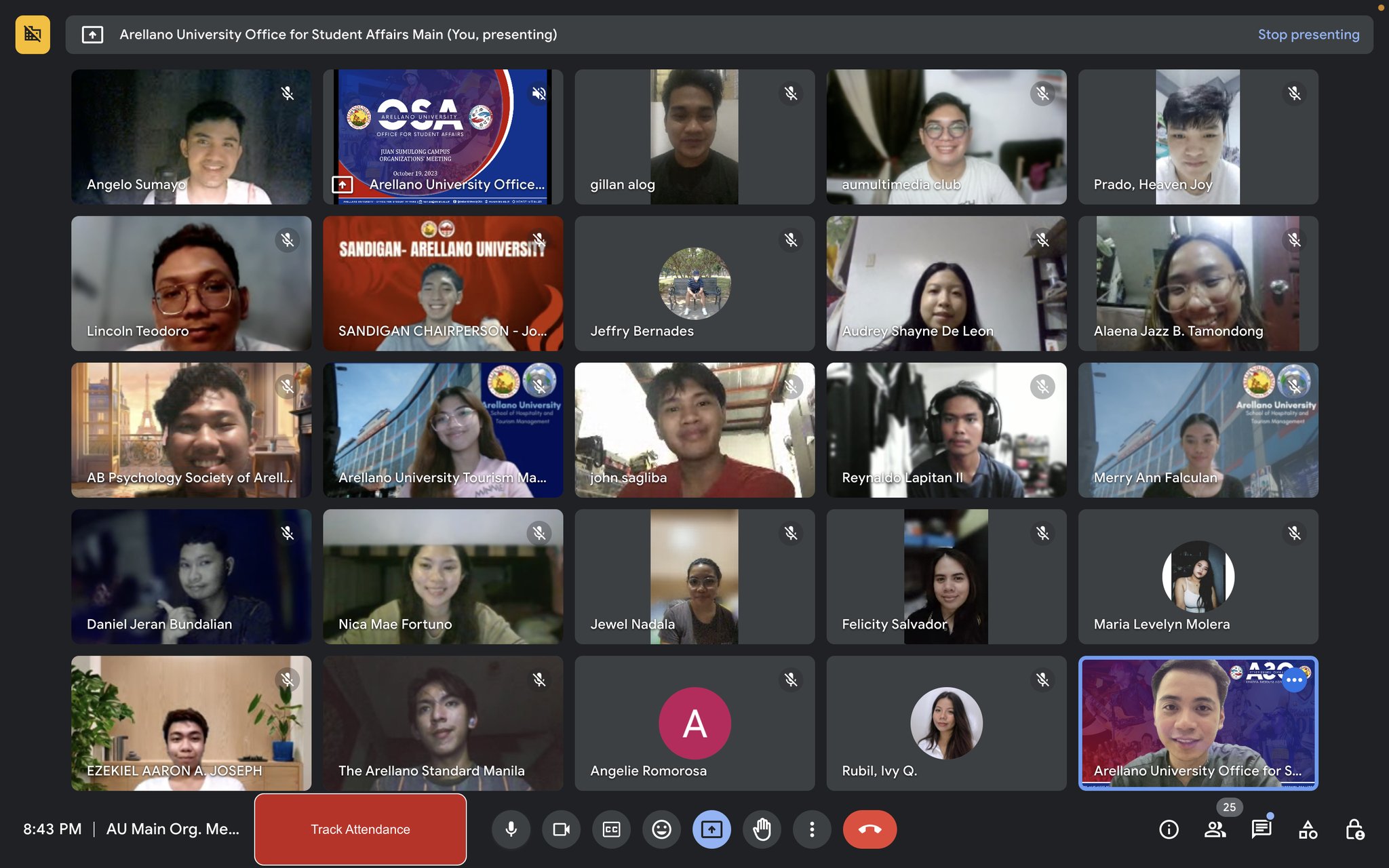Open the meeting details info icon

(1169, 829)
